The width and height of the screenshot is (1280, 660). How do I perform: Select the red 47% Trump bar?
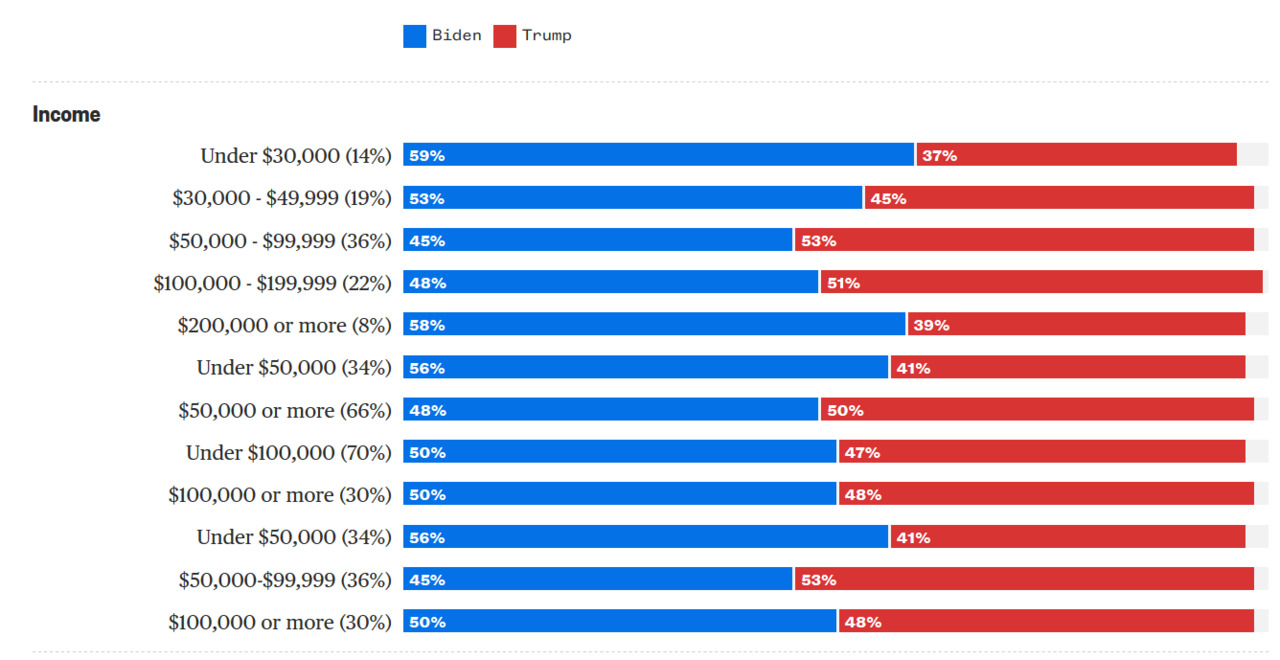pyautogui.click(x=1042, y=452)
